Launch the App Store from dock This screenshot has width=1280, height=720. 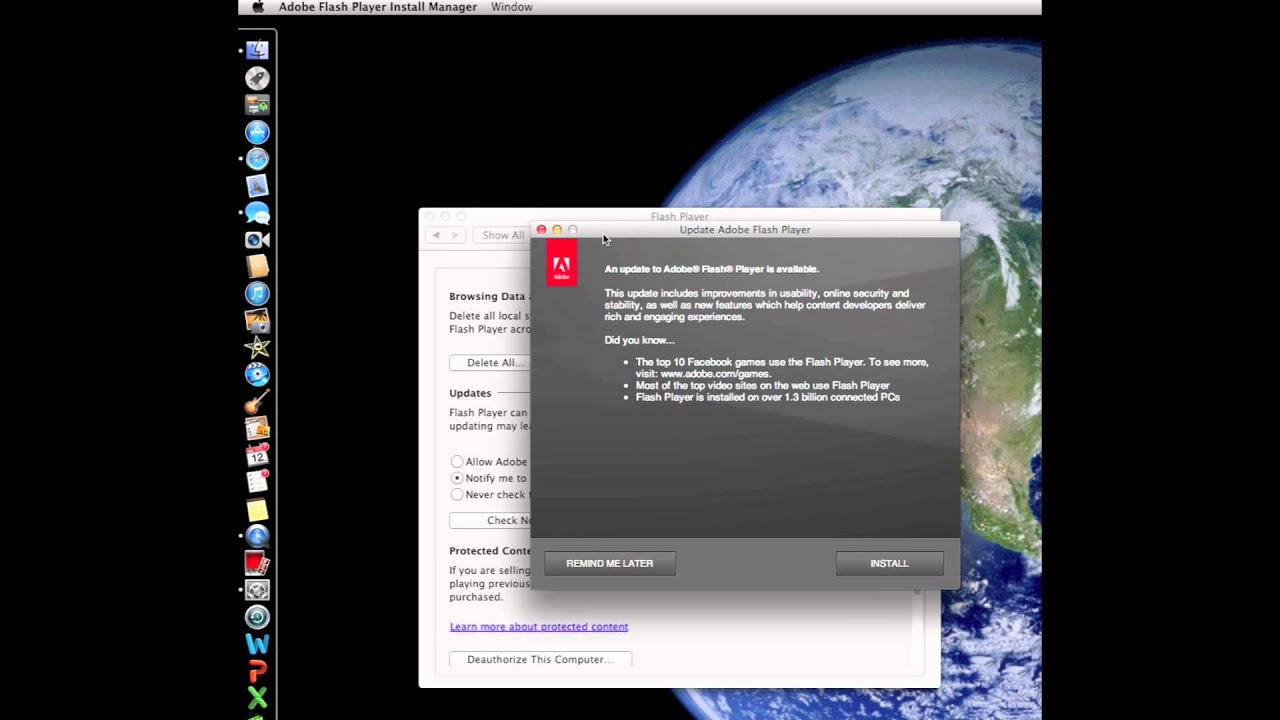[257, 132]
